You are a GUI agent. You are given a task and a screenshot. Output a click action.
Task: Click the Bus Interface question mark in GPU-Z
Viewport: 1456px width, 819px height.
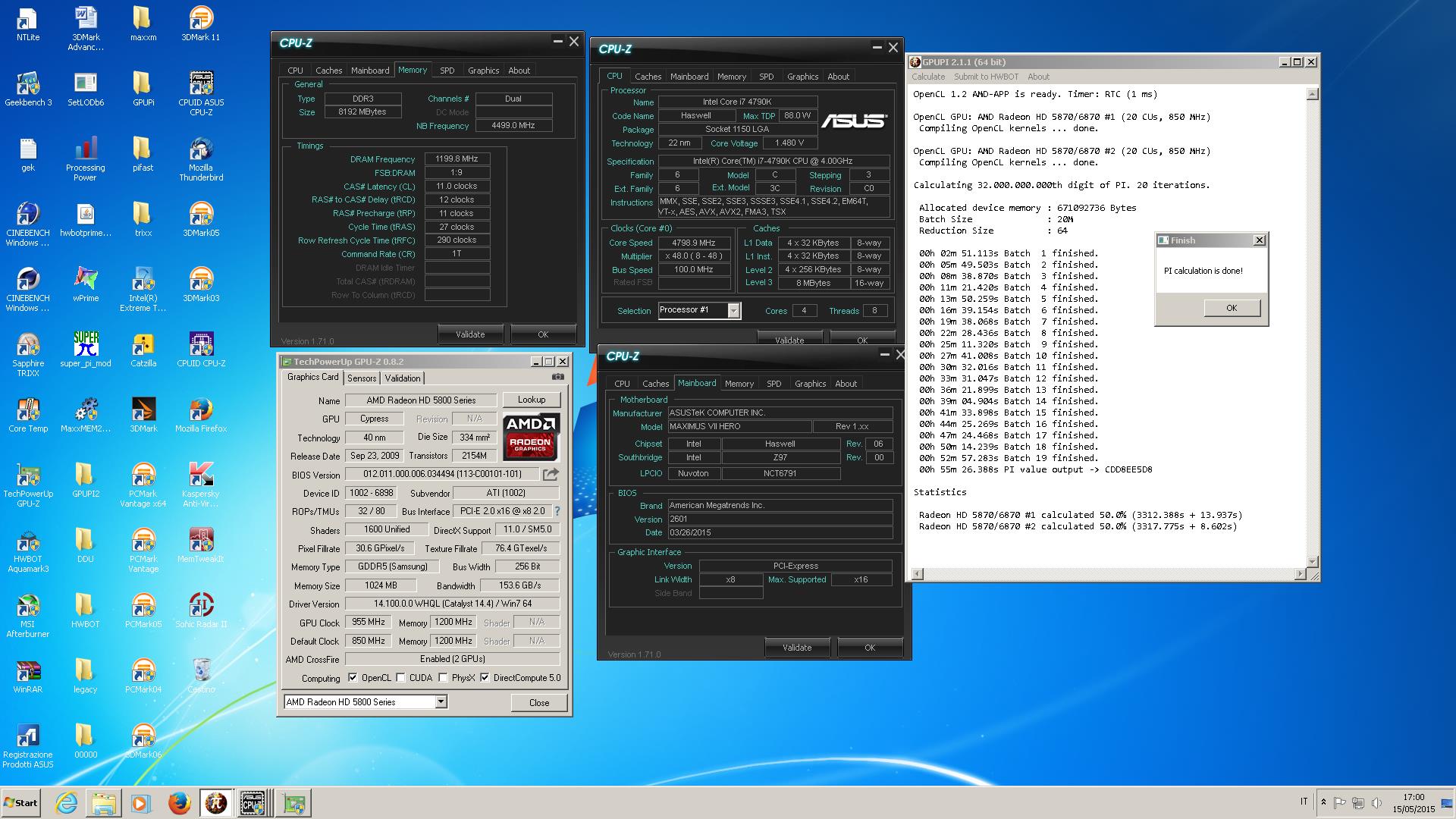click(x=557, y=511)
